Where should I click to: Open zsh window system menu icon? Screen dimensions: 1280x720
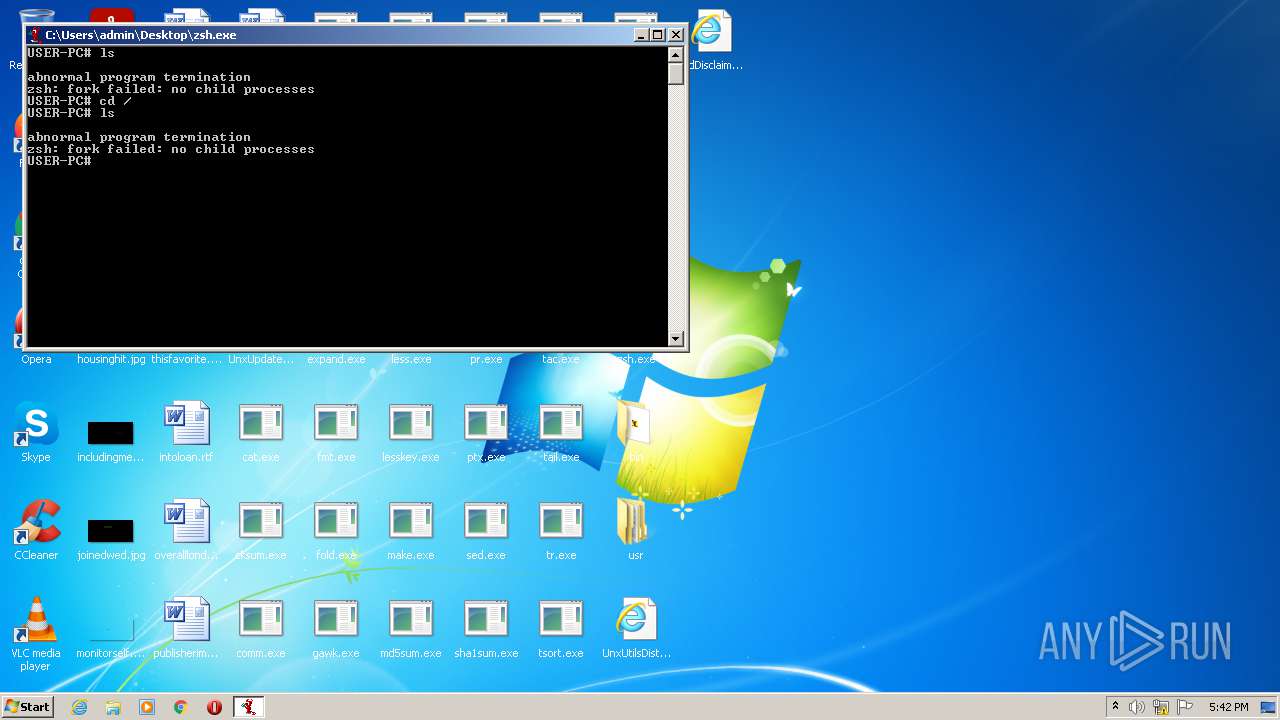[35, 34]
